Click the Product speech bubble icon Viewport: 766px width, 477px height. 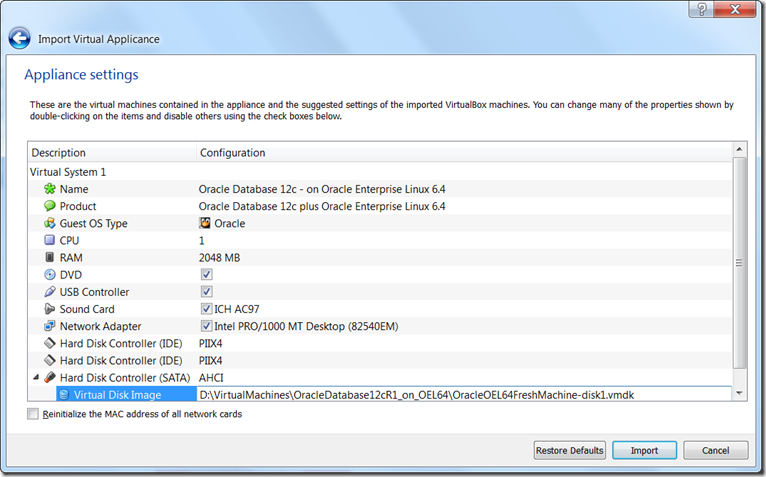(49, 206)
